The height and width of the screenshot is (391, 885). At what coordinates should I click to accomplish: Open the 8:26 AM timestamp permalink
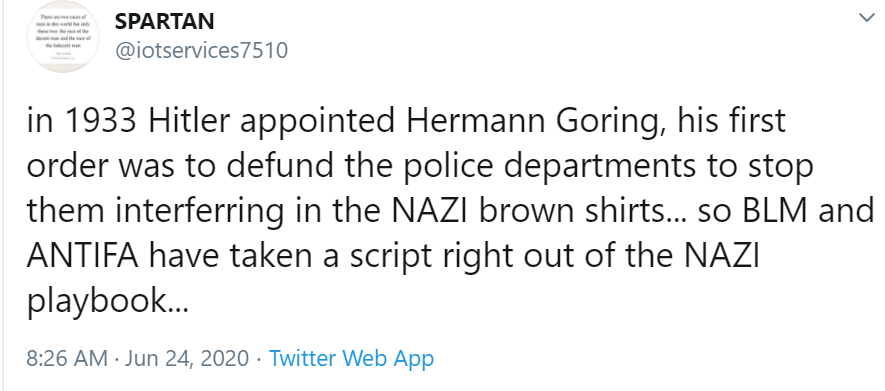coord(67,358)
